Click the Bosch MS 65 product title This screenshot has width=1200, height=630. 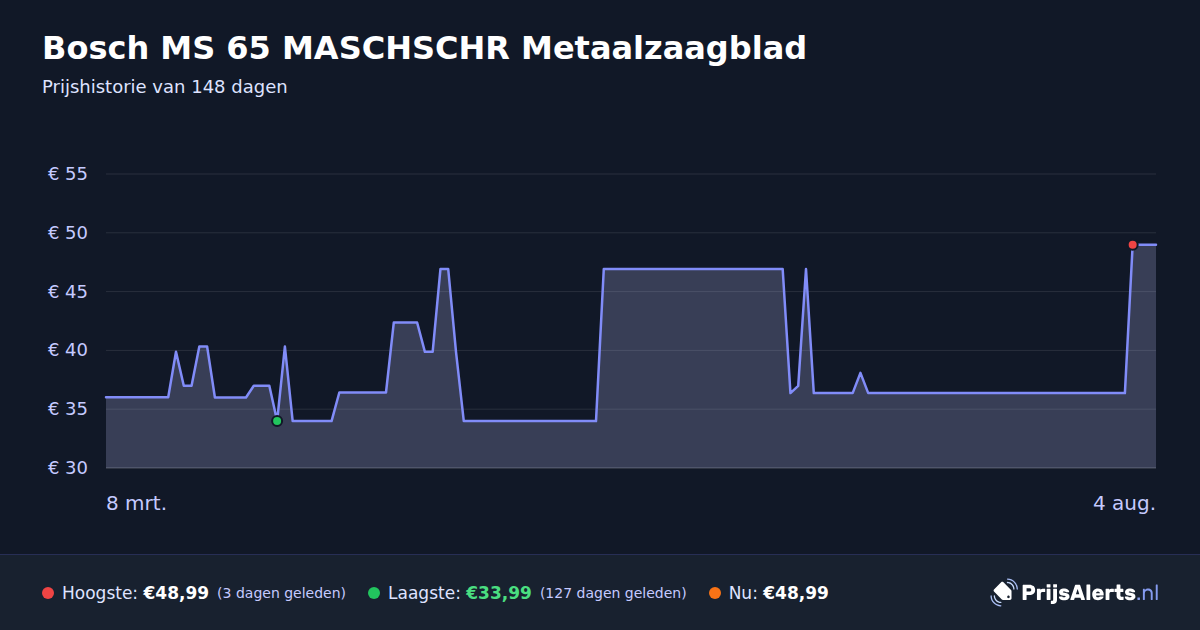[x=424, y=48]
